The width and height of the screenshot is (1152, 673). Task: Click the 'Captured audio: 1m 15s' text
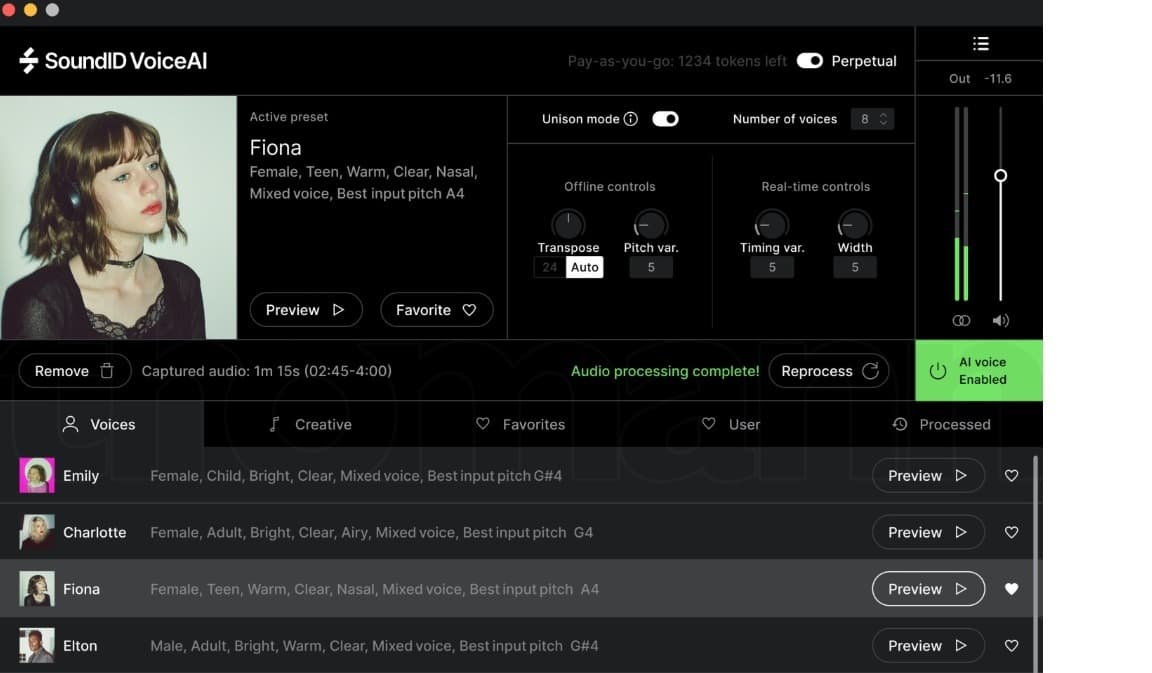tap(267, 371)
